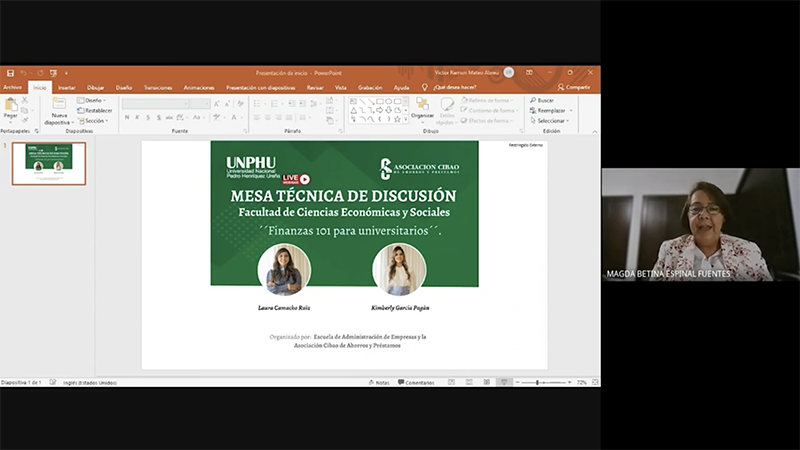Open Contorno de forma dropdown

(x=489, y=110)
